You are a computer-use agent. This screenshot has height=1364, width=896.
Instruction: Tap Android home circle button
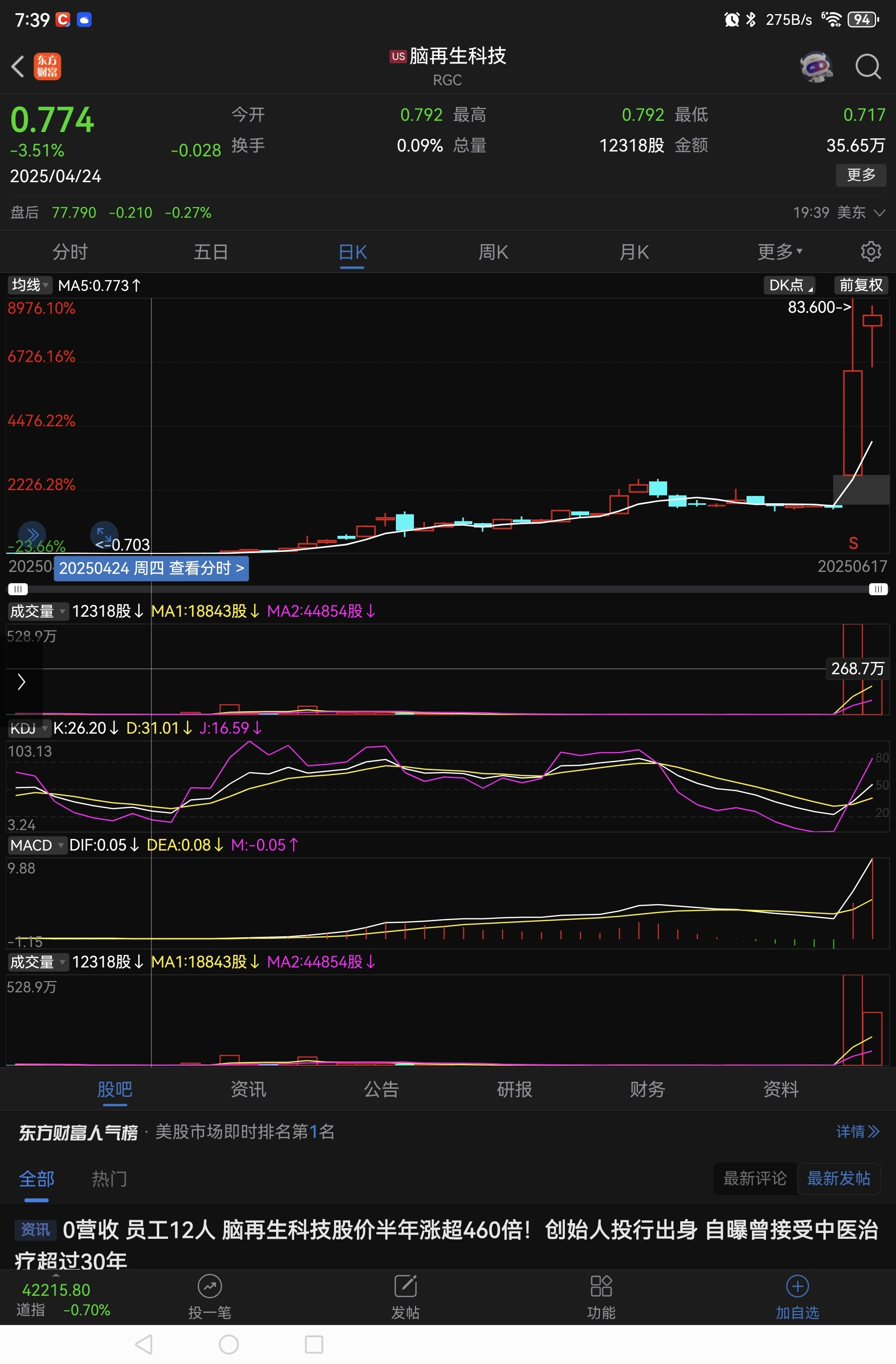[228, 1345]
